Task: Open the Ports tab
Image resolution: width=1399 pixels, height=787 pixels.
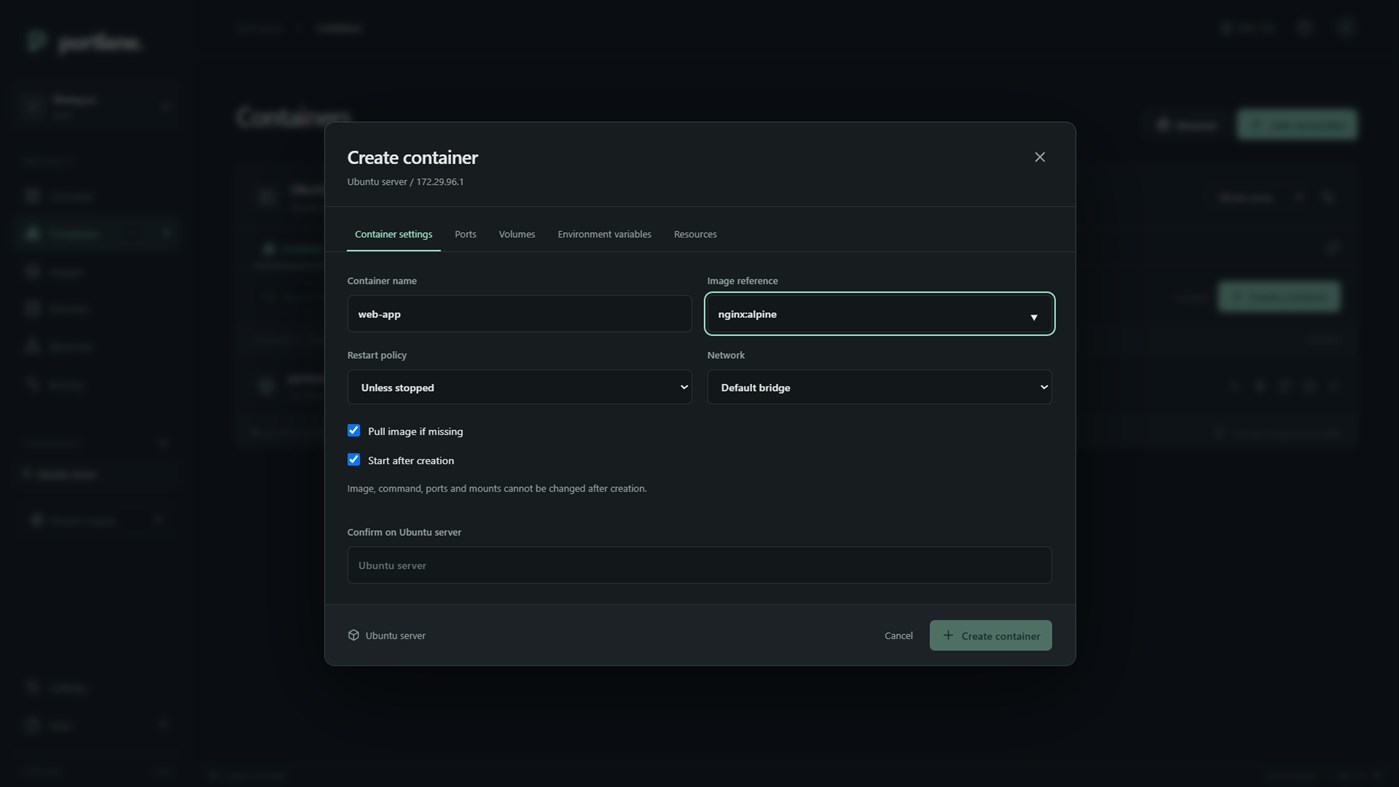Action: [465, 234]
